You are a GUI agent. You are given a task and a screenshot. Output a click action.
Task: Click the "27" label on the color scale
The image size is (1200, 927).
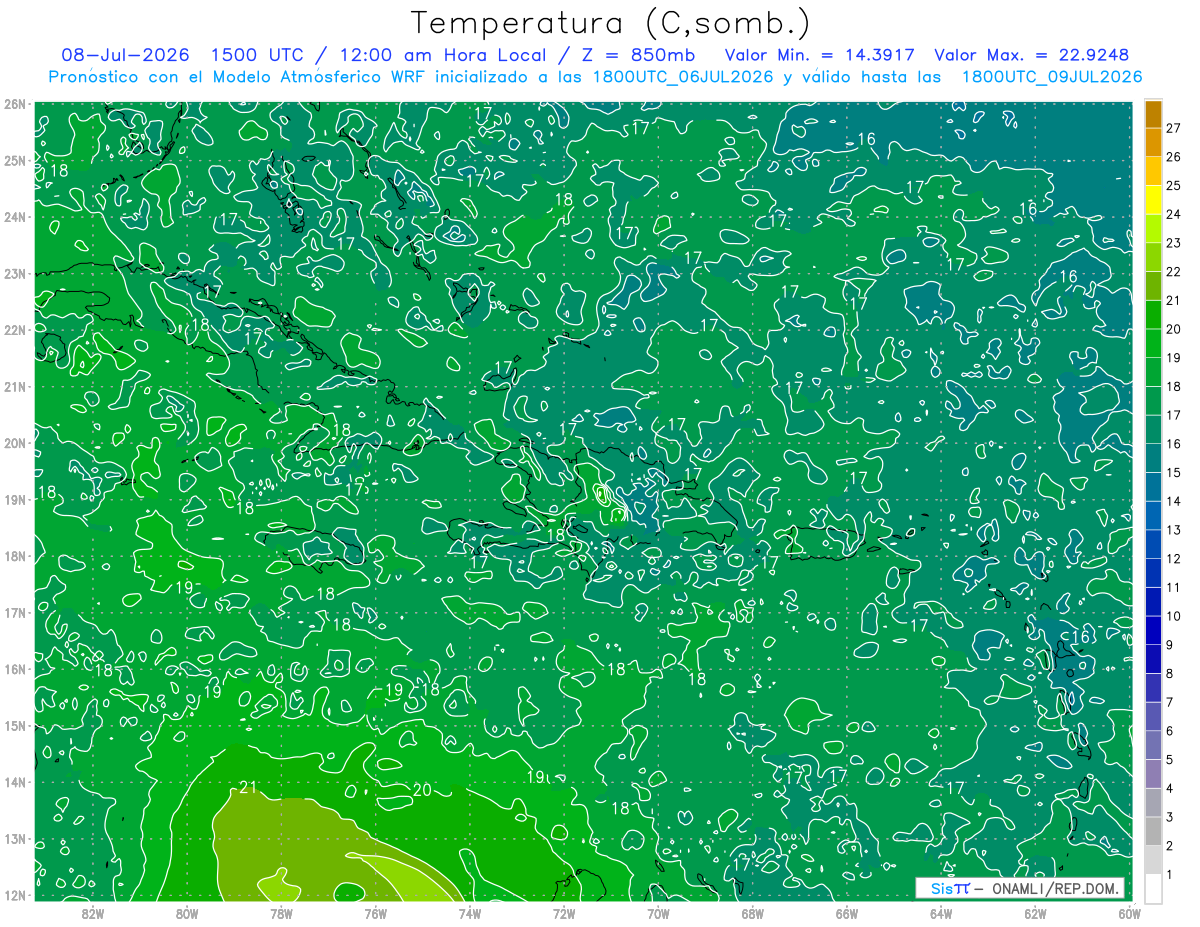tap(1174, 127)
